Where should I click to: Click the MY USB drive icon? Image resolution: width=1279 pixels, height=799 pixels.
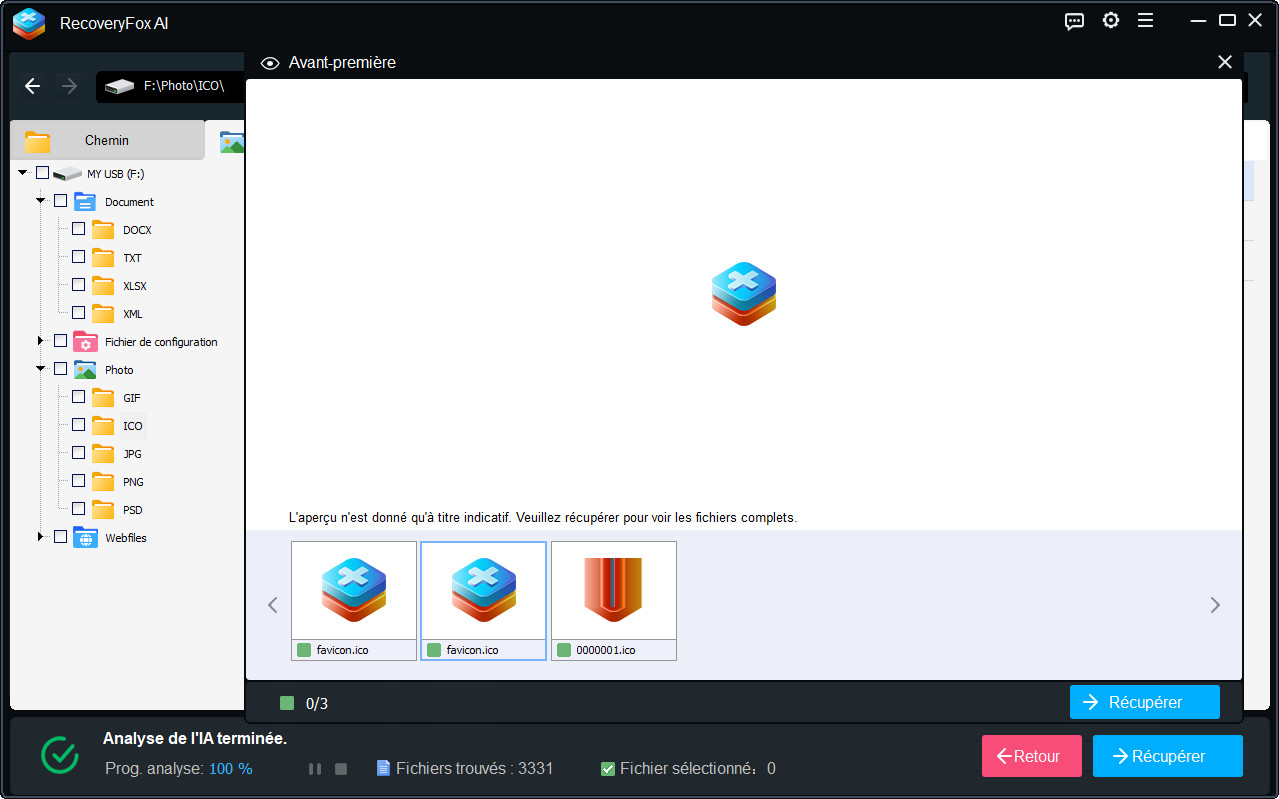point(67,174)
